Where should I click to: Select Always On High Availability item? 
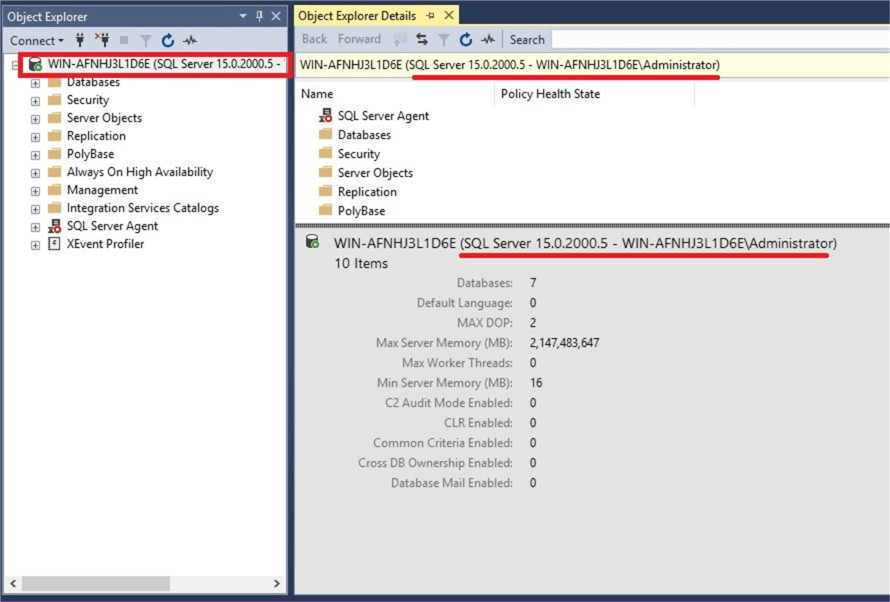tap(140, 172)
